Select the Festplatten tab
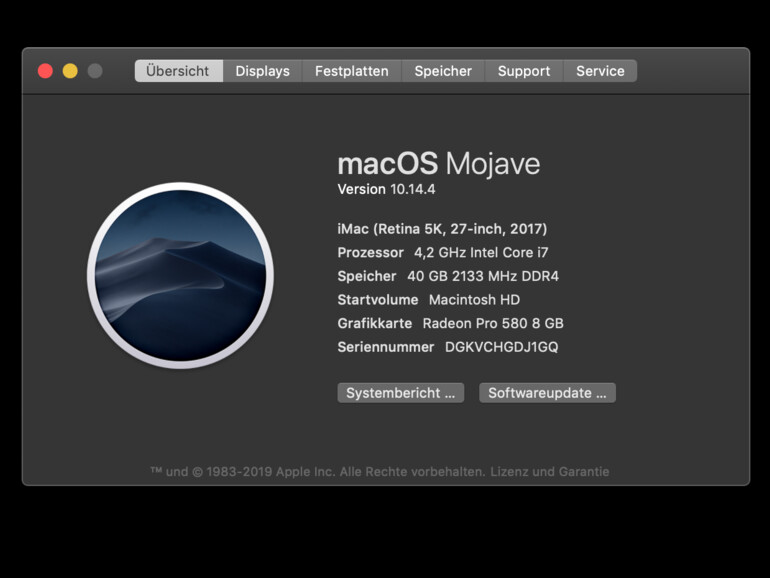 coord(352,71)
